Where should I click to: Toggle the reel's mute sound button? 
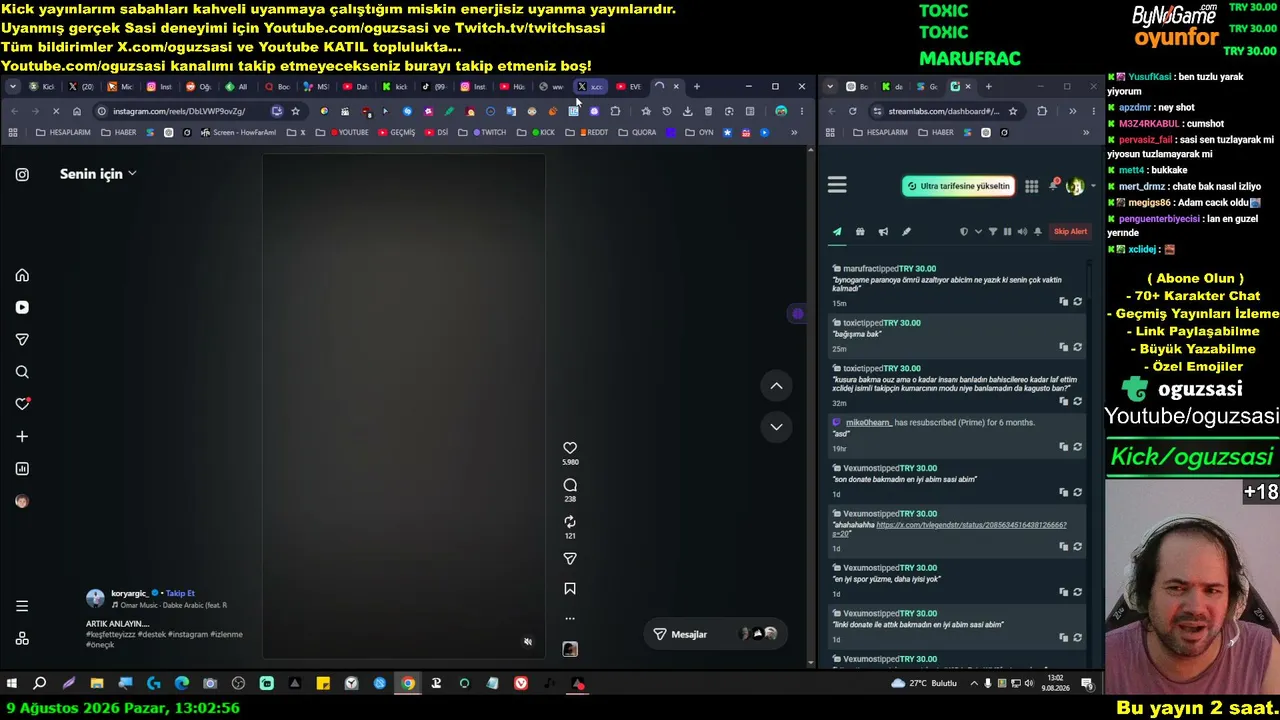[528, 642]
